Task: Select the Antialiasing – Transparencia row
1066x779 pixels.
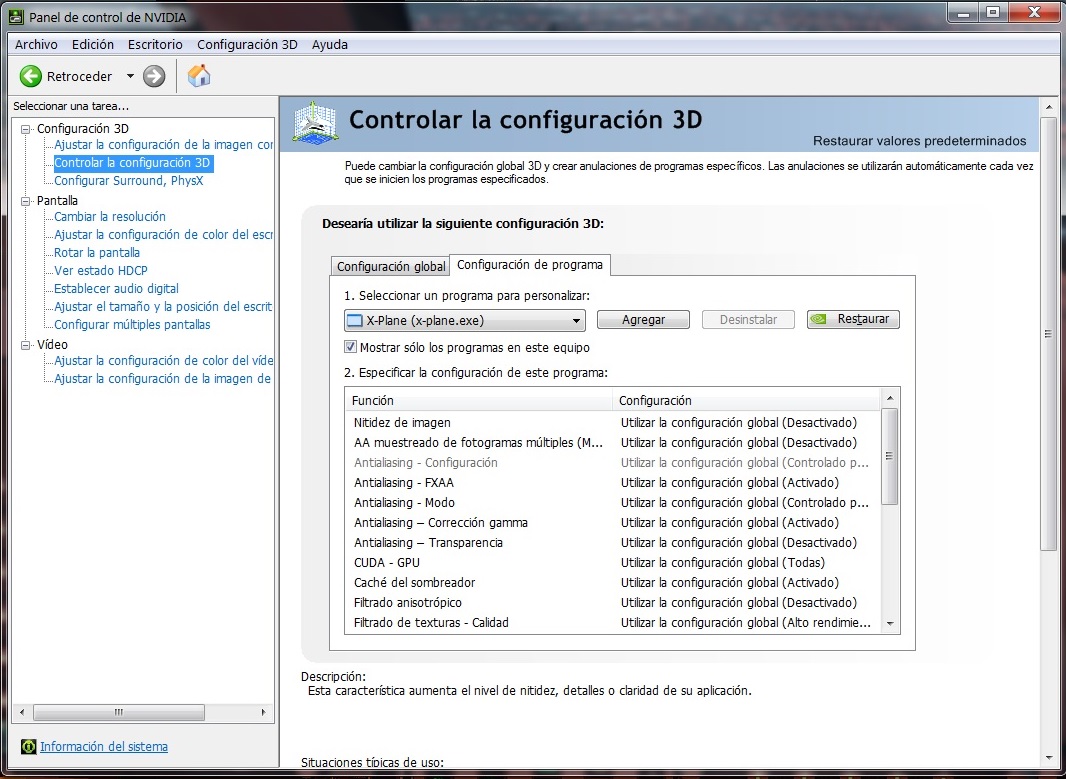Action: coord(613,542)
